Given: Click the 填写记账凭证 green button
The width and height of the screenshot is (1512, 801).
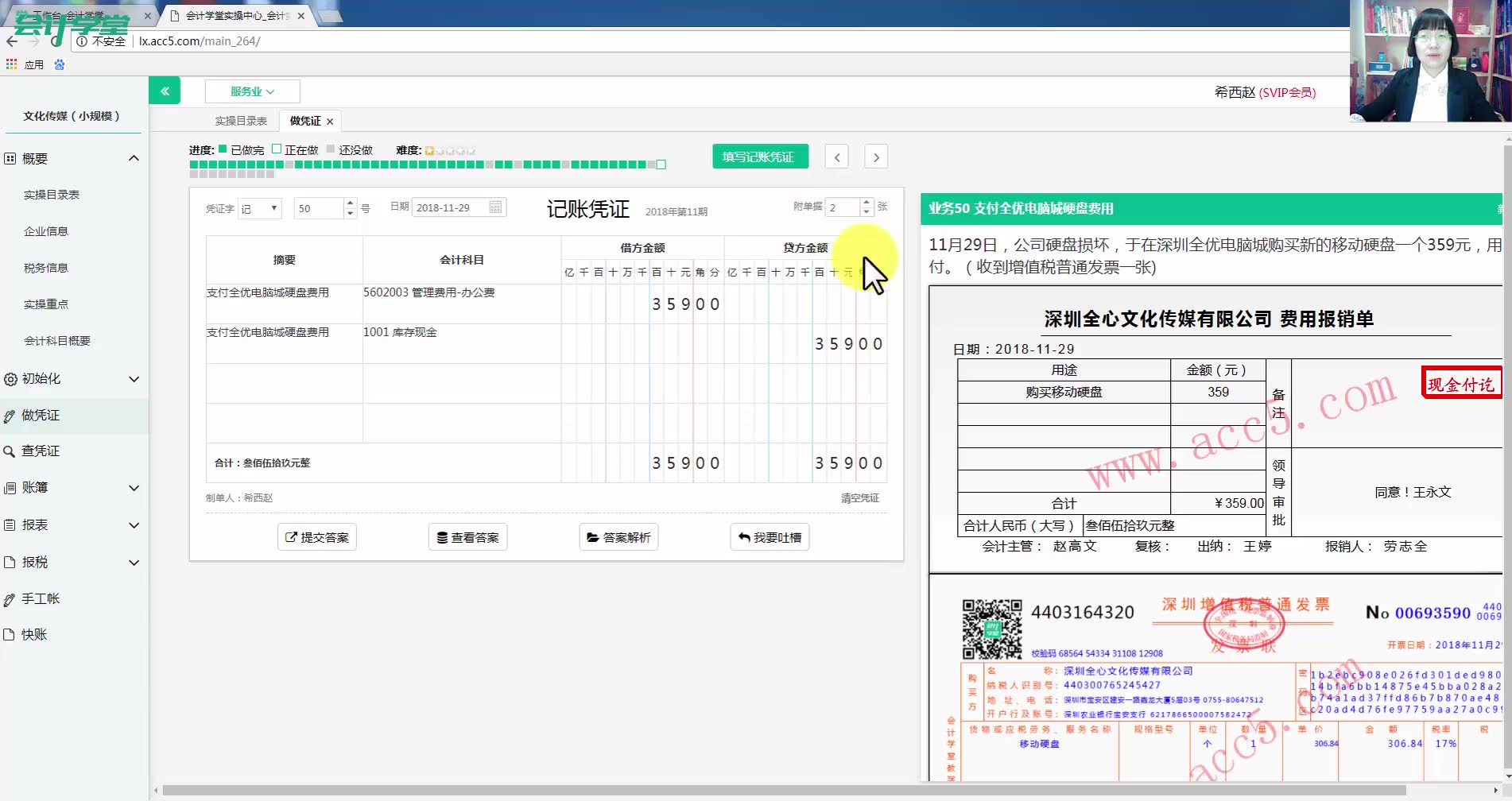Looking at the screenshot, I should coord(759,156).
